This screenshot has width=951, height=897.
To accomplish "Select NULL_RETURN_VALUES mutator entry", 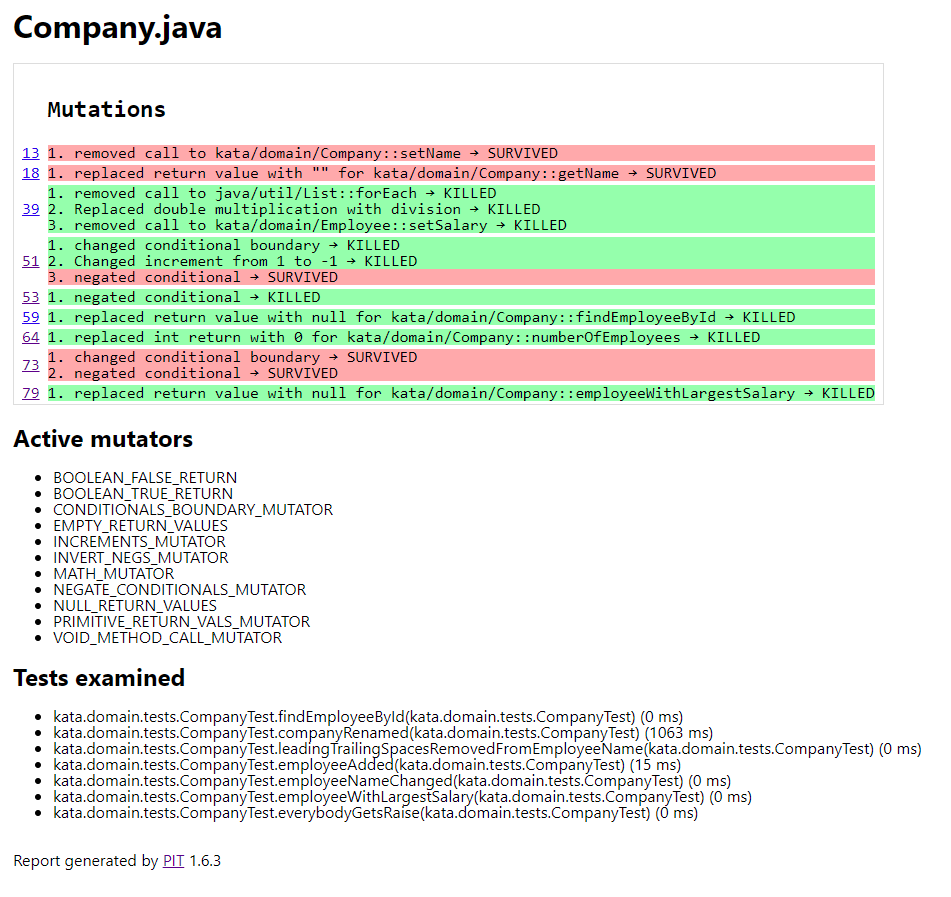I will (x=135, y=605).
